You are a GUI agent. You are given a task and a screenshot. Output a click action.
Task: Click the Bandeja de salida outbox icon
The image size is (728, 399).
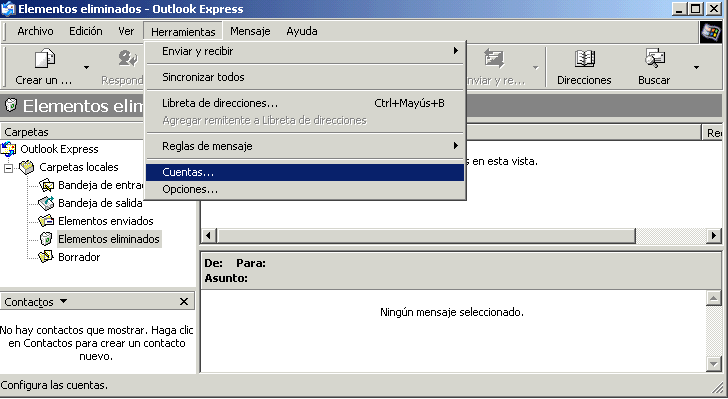tap(46, 203)
